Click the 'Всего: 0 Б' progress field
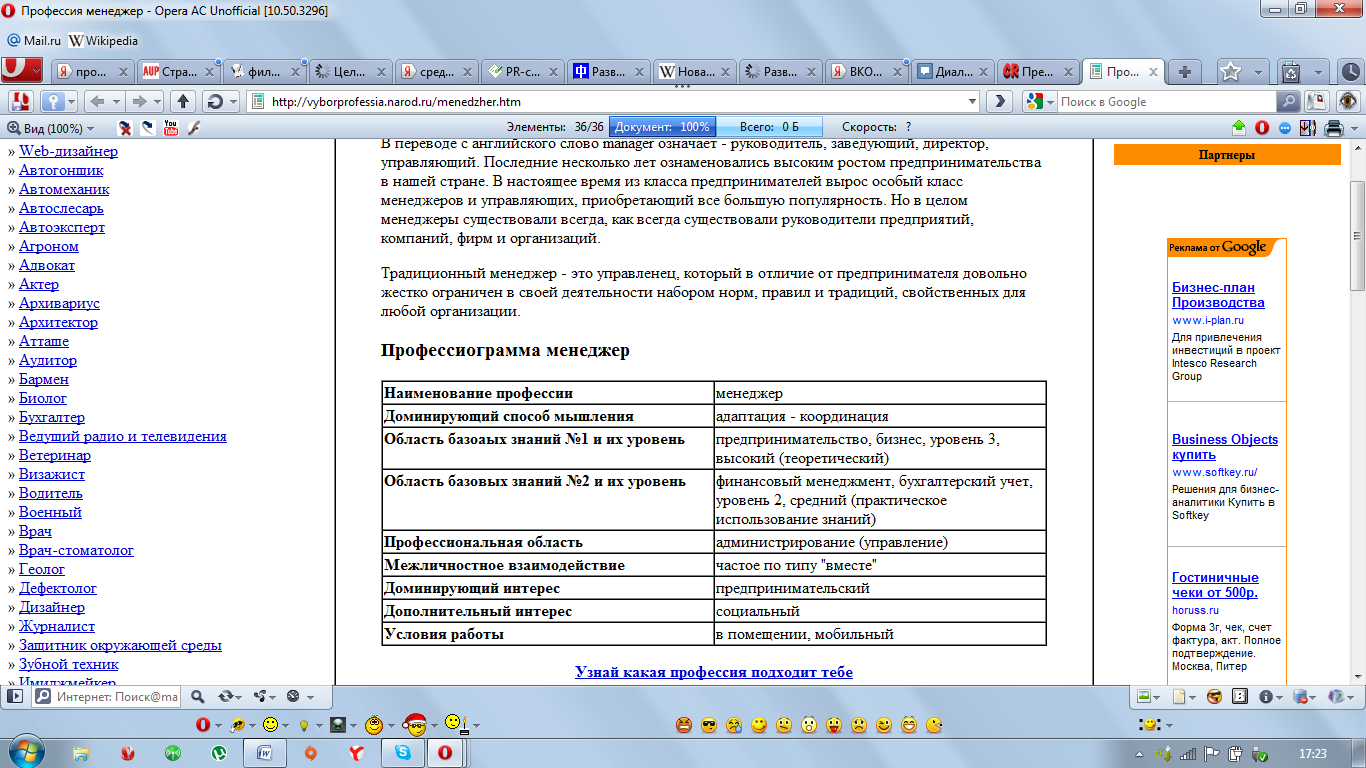Viewport: 1366px width, 768px height. [770, 127]
